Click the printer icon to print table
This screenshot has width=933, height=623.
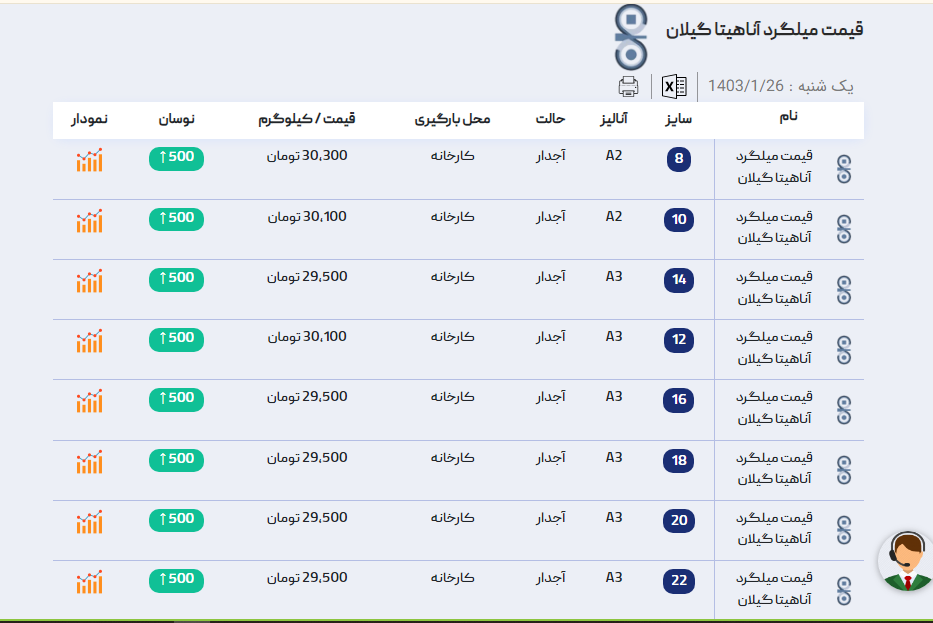coord(628,87)
